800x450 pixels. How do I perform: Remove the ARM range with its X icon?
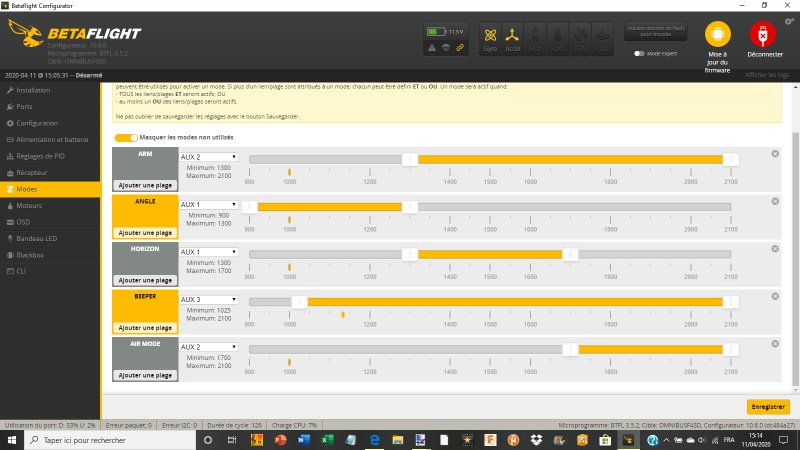[x=775, y=153]
